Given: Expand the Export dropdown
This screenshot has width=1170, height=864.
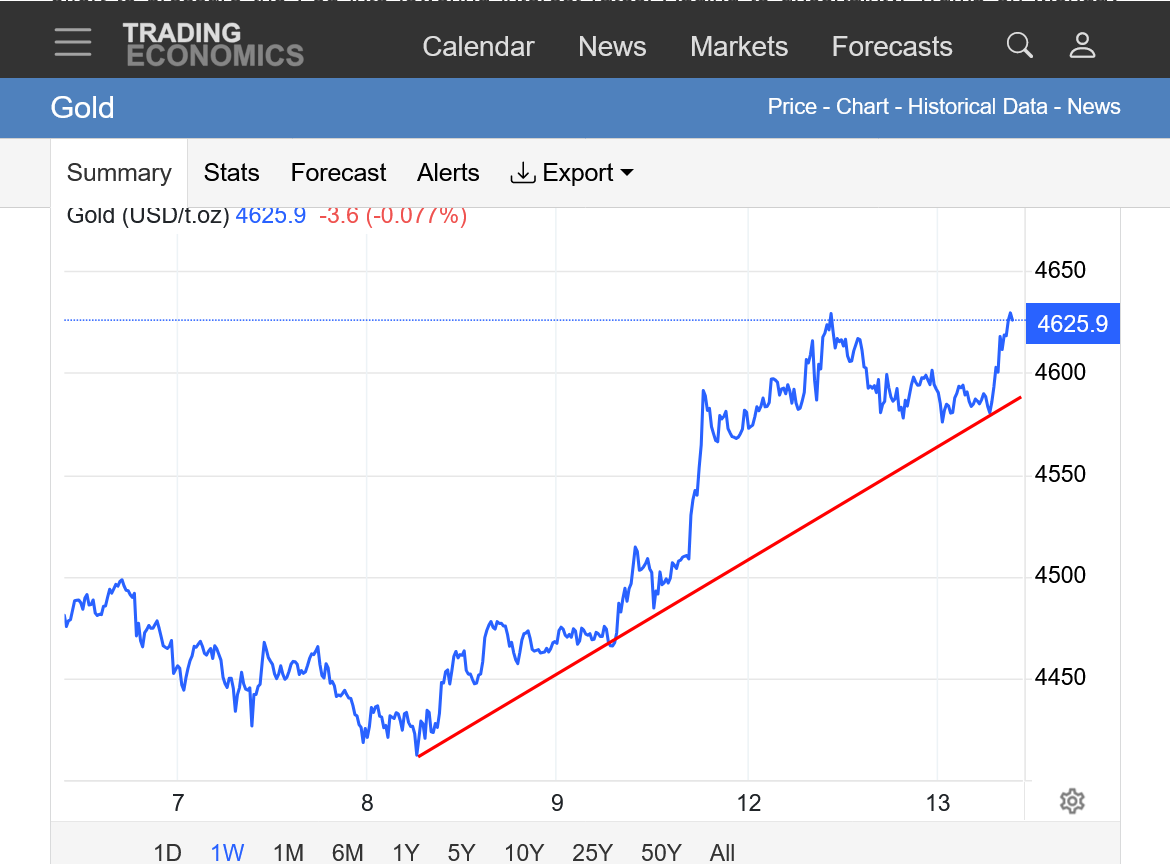Looking at the screenshot, I should click(572, 173).
